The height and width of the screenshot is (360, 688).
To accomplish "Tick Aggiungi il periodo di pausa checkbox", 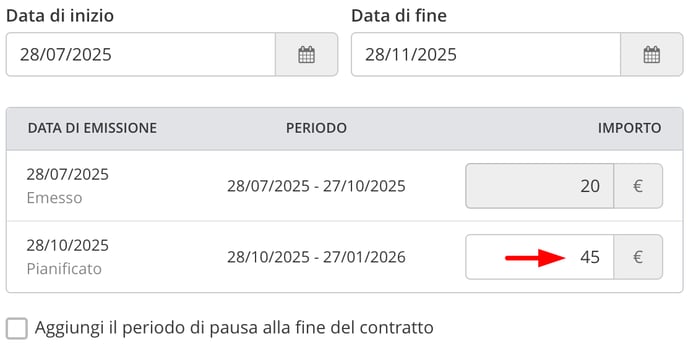I will click(x=17, y=328).
